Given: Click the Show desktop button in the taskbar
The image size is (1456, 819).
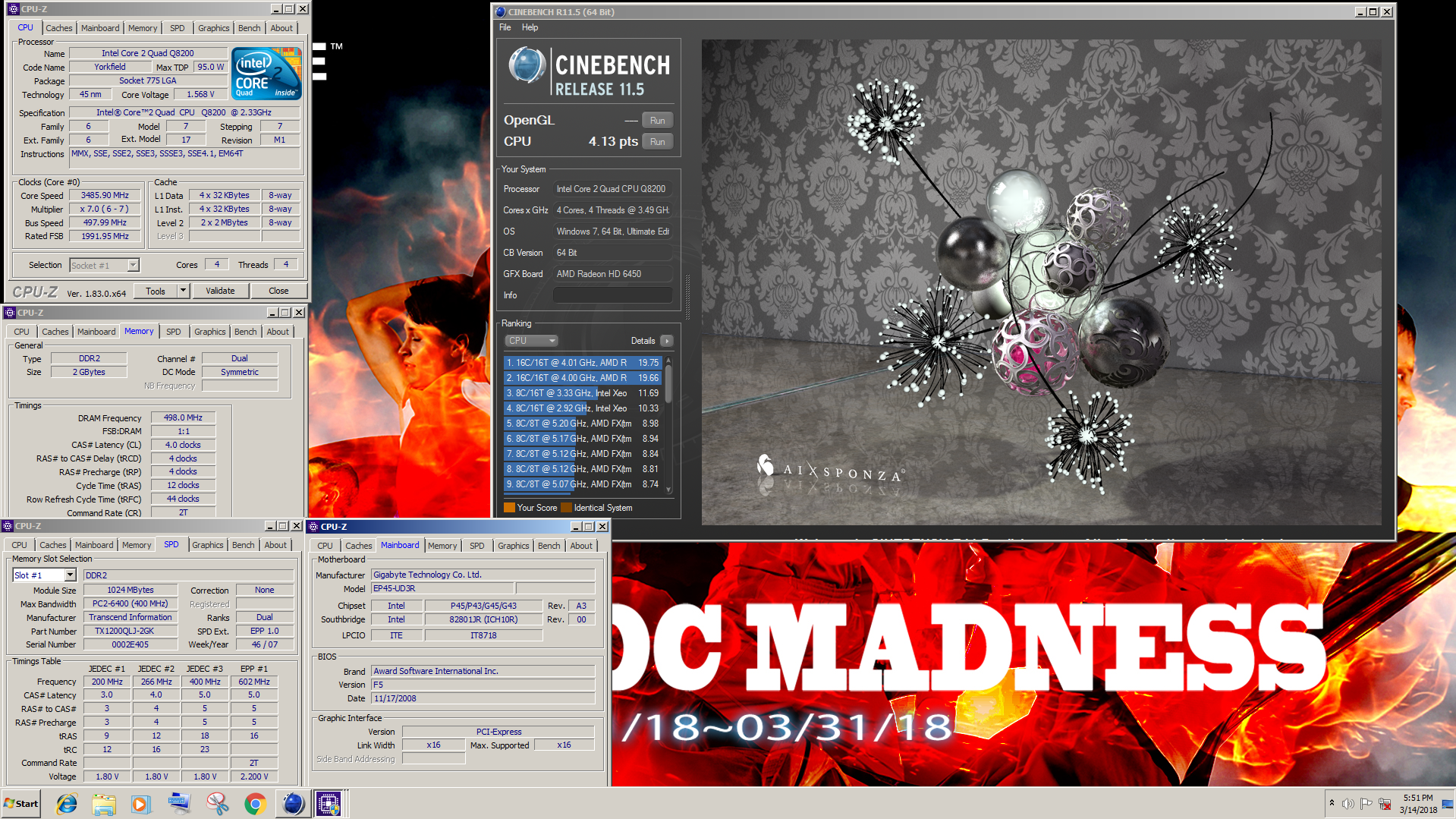Looking at the screenshot, I should (1448, 804).
